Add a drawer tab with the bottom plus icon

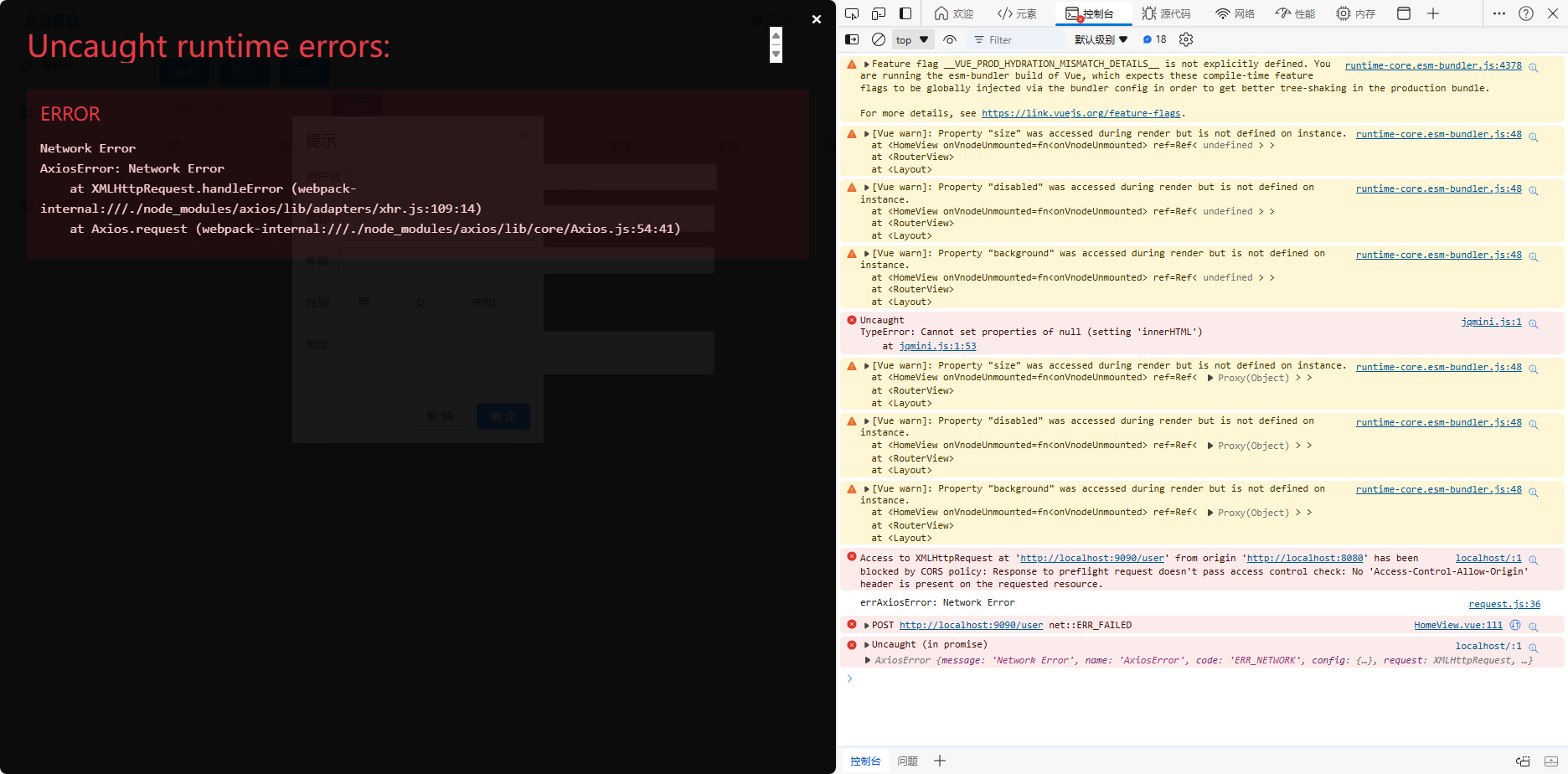(x=940, y=761)
